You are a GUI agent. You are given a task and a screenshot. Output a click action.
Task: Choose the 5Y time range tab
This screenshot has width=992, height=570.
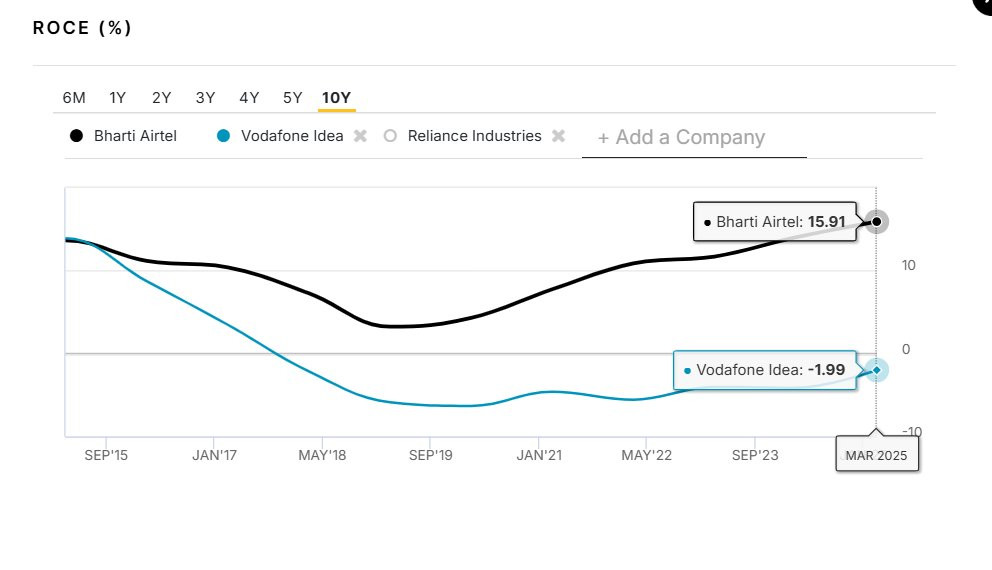[292, 97]
